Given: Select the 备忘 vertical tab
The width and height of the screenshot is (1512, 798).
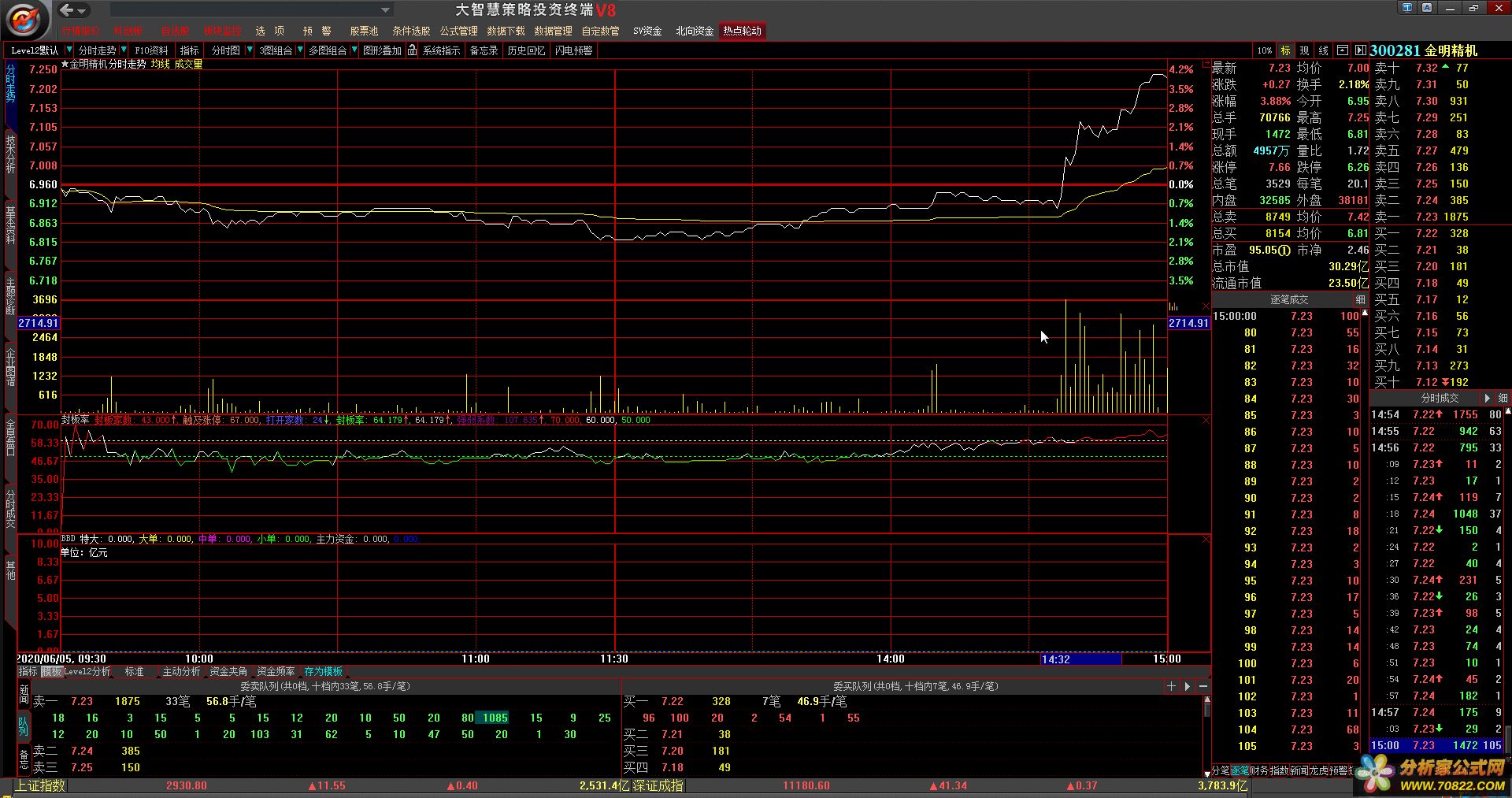Looking at the screenshot, I should point(24,759).
